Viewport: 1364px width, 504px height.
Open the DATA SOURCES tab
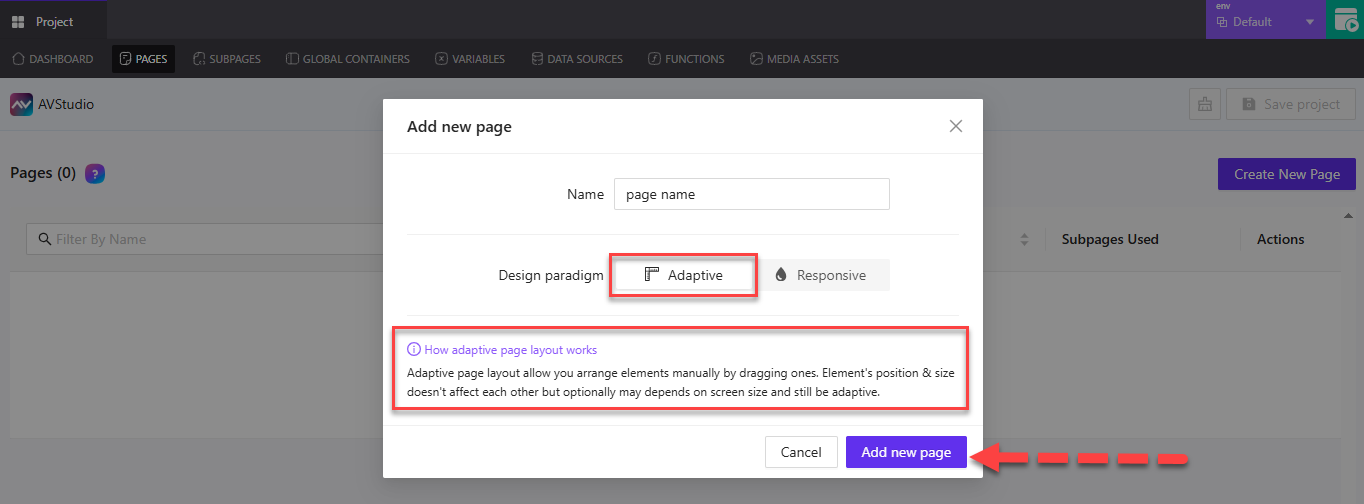(577, 59)
